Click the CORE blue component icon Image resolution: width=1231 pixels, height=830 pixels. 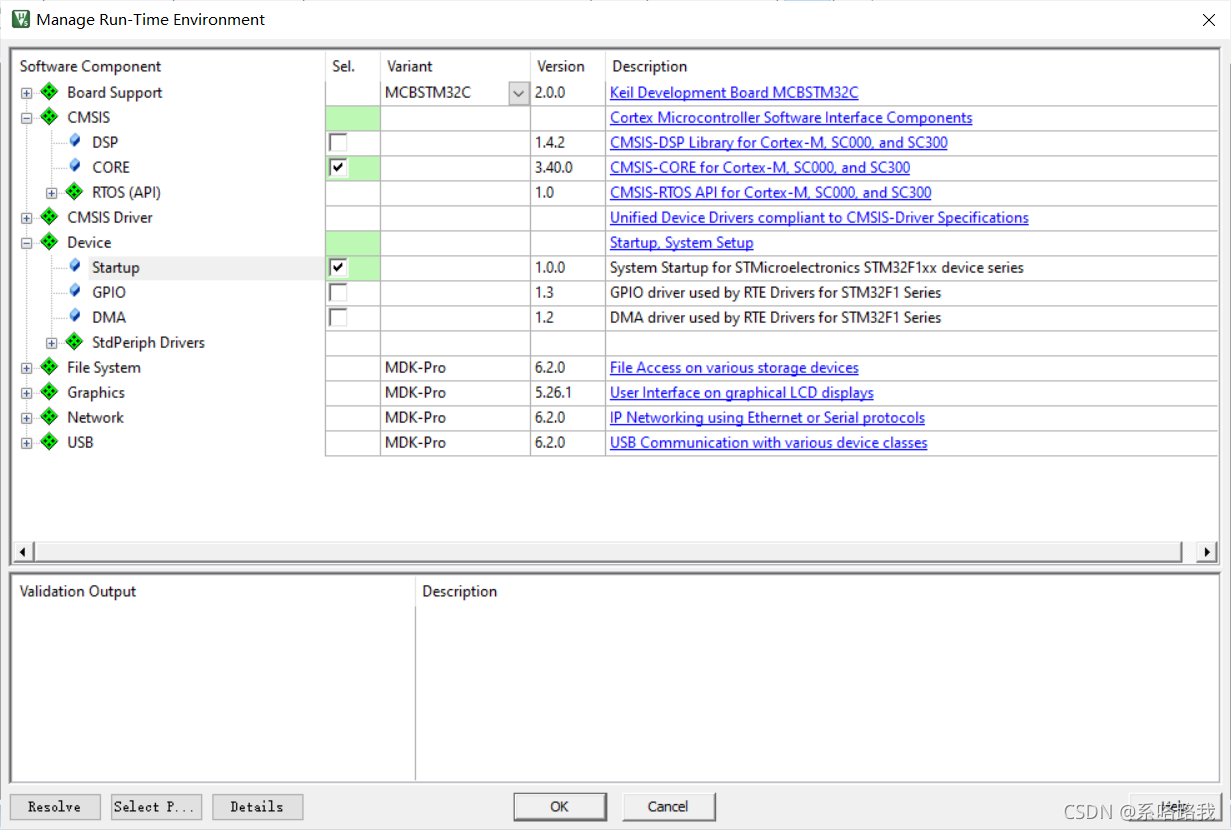[75, 166]
